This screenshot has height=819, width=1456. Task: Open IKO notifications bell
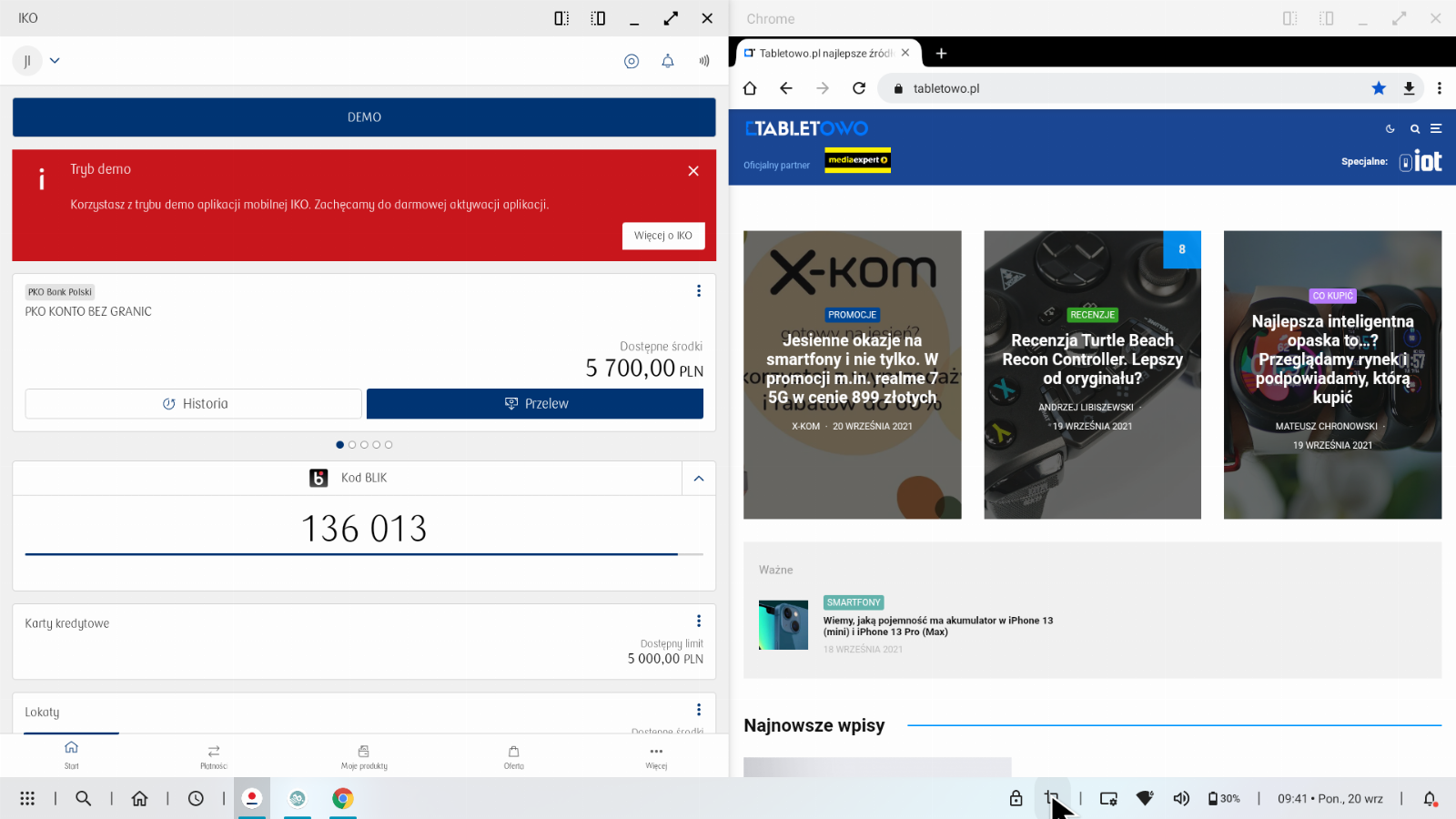tap(668, 61)
